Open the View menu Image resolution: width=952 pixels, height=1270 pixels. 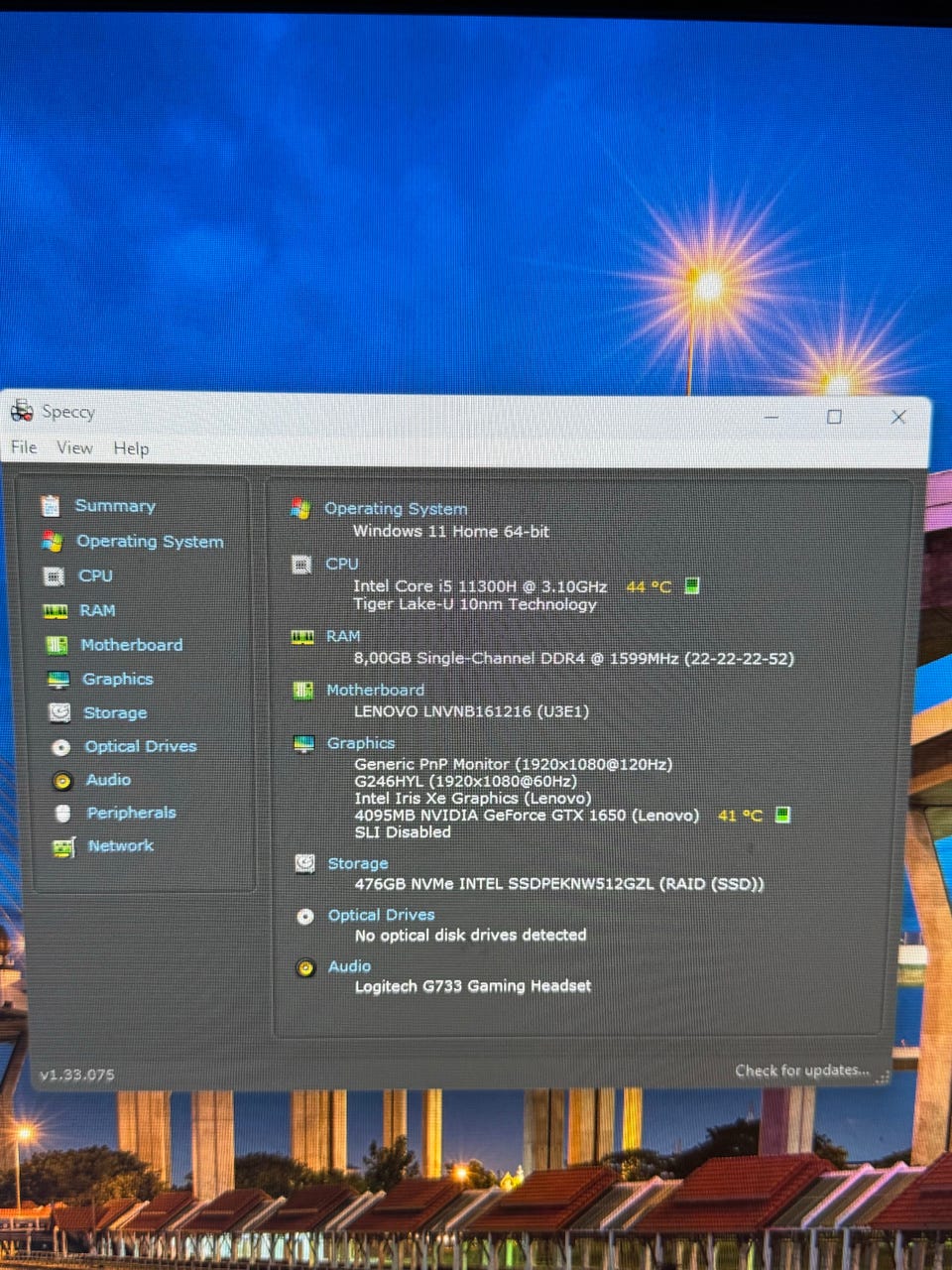74,448
